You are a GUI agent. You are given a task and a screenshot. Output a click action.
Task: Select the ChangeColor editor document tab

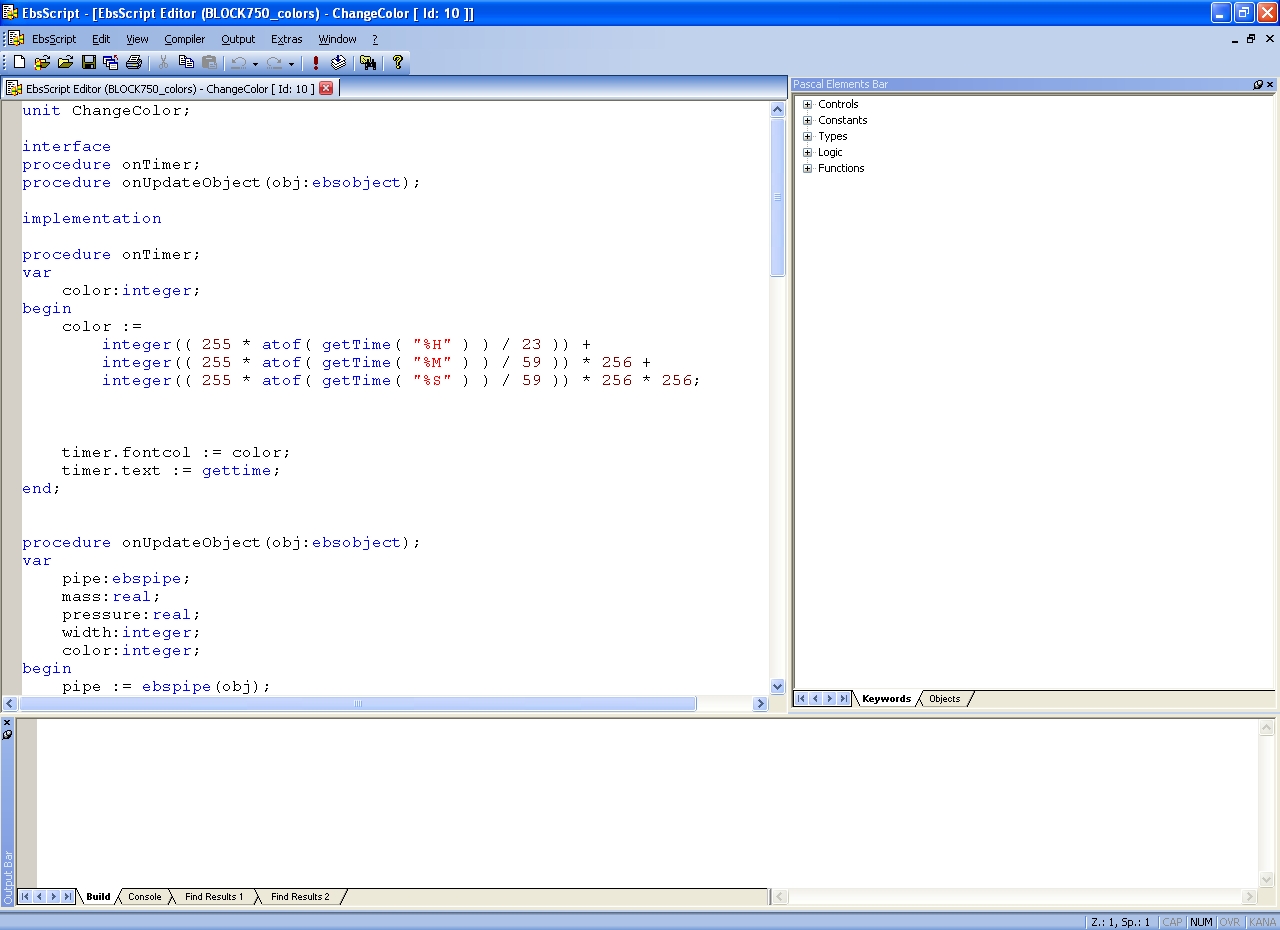[x=170, y=88]
